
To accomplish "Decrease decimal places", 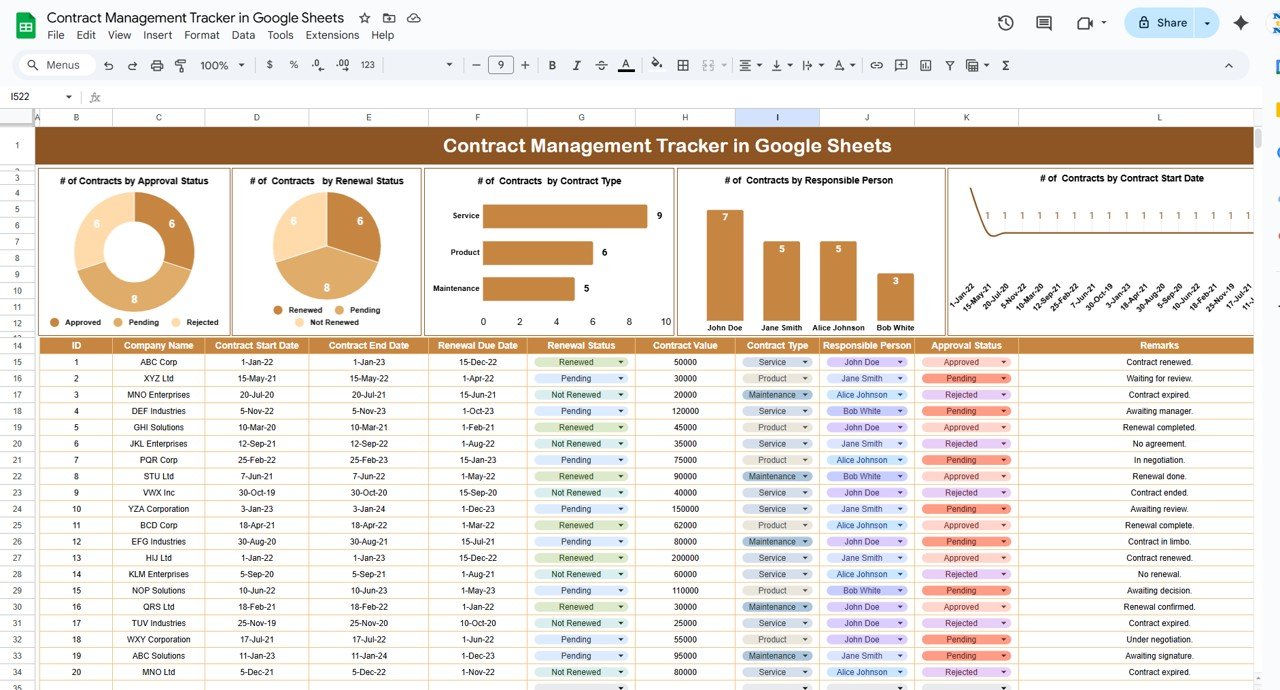I will 318,65.
